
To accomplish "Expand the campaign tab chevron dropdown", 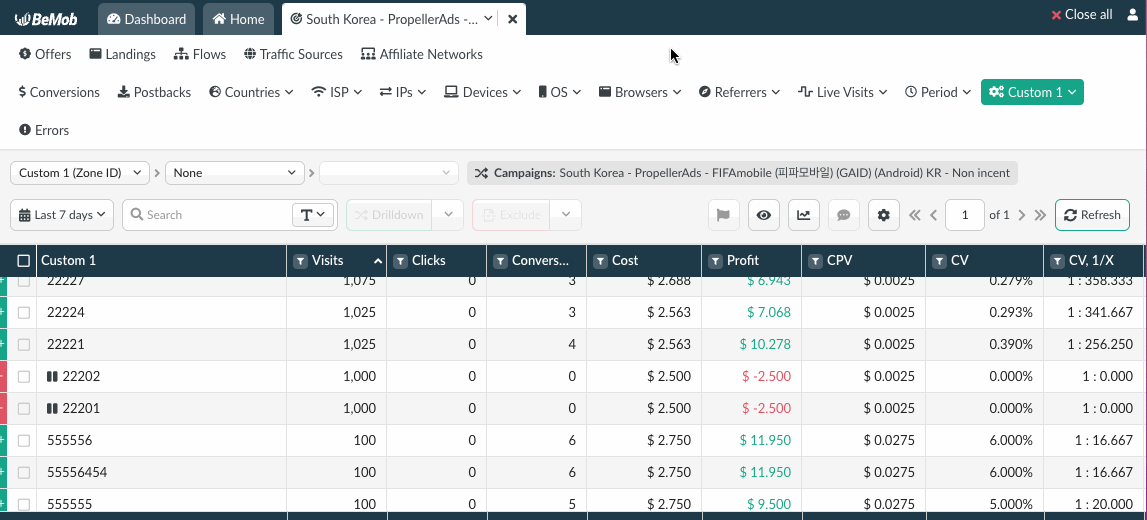I will click(489, 19).
